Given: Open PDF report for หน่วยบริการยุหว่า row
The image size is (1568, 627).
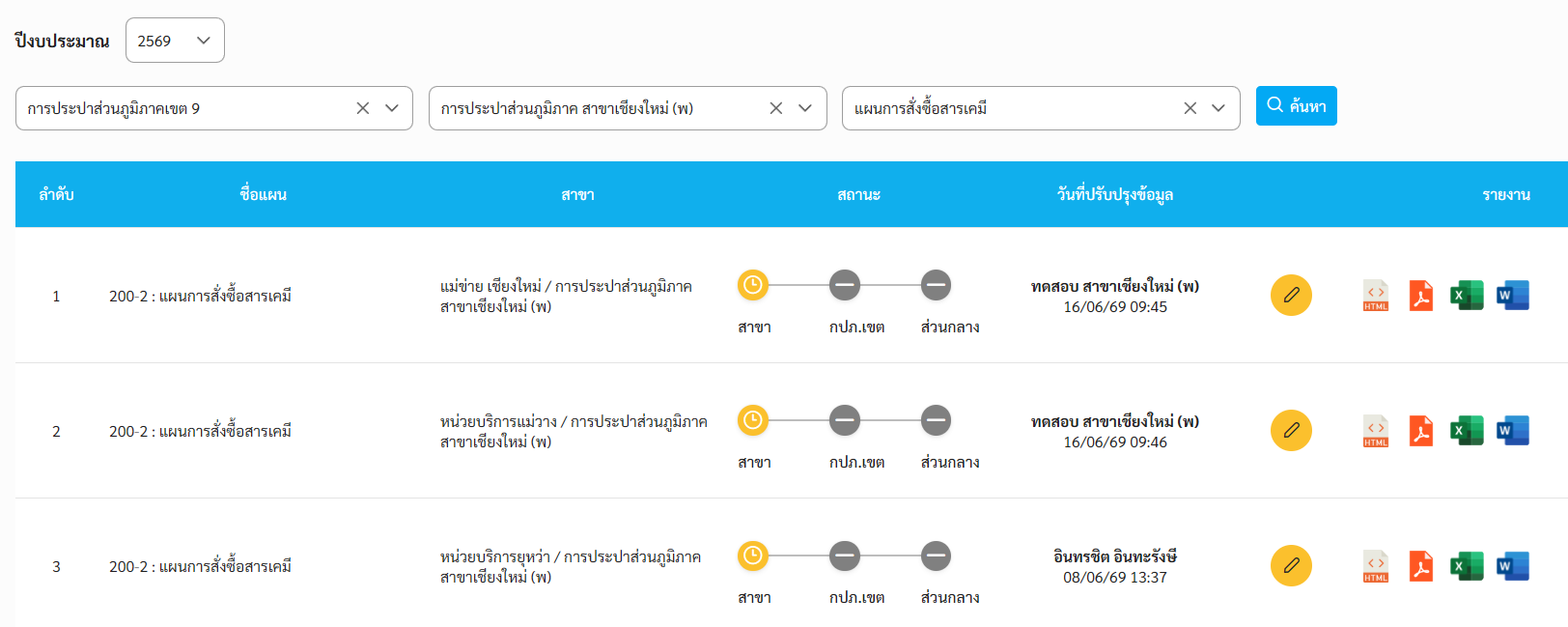Looking at the screenshot, I should [1421, 566].
